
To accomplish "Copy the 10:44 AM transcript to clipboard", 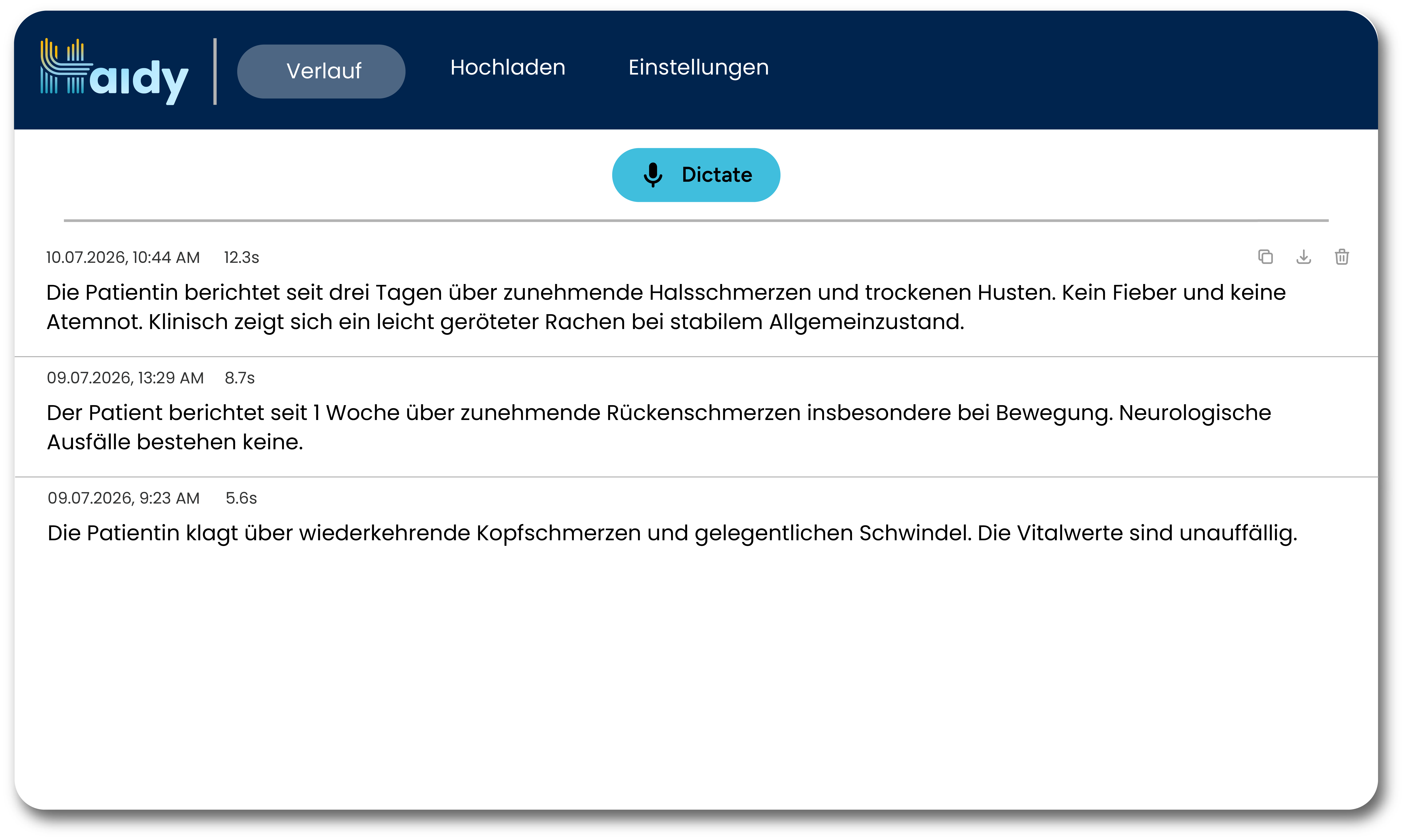I will (1265, 257).
